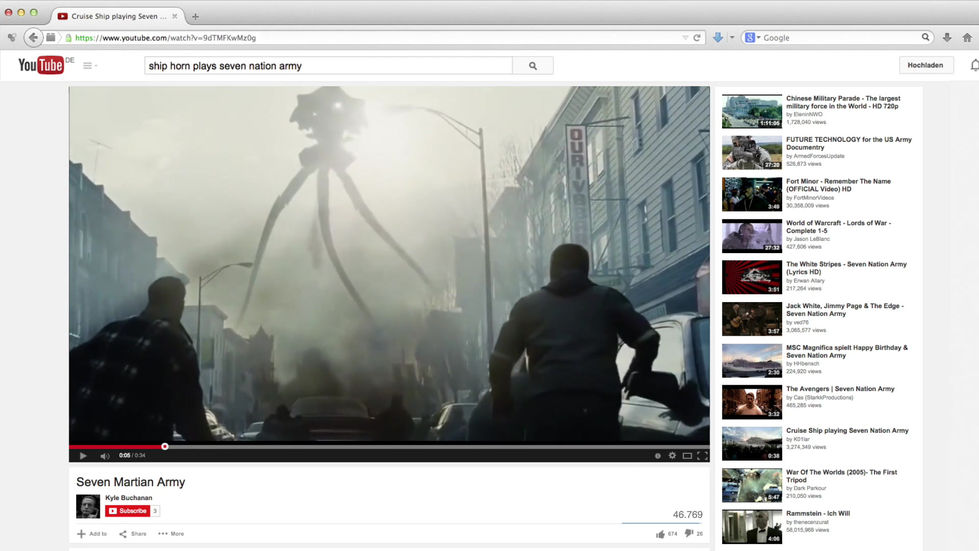Image resolution: width=979 pixels, height=551 pixels.
Task: Open World of Warcraft - Lords of War video
Action: click(x=839, y=227)
